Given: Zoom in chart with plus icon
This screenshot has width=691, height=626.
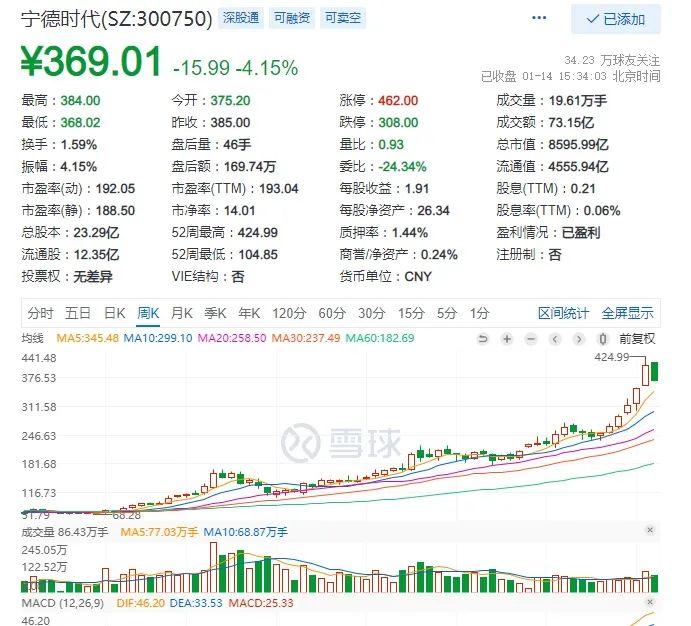Looking at the screenshot, I should point(507,339).
